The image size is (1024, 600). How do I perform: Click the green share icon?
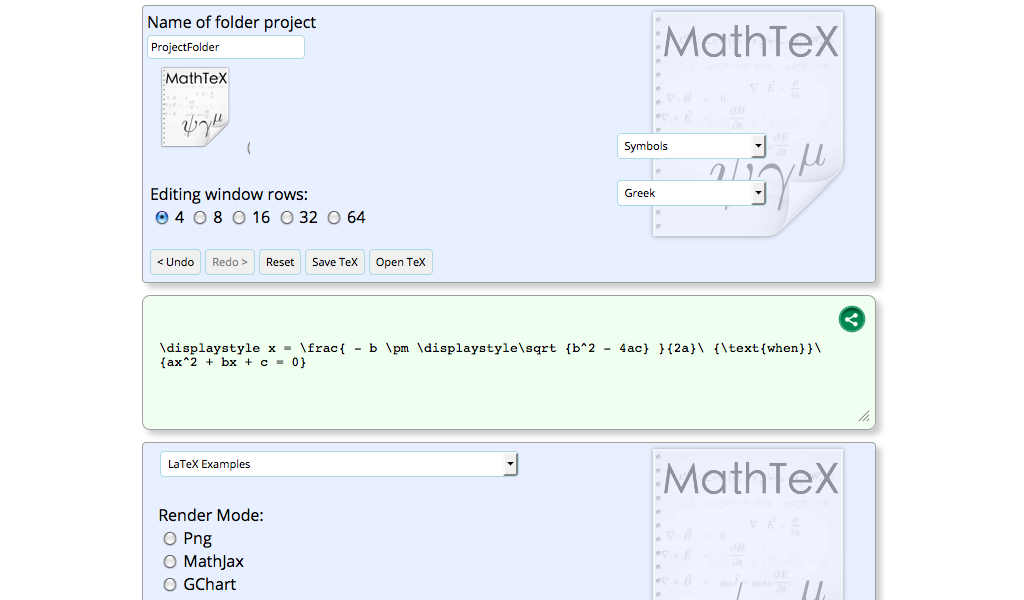[x=851, y=319]
